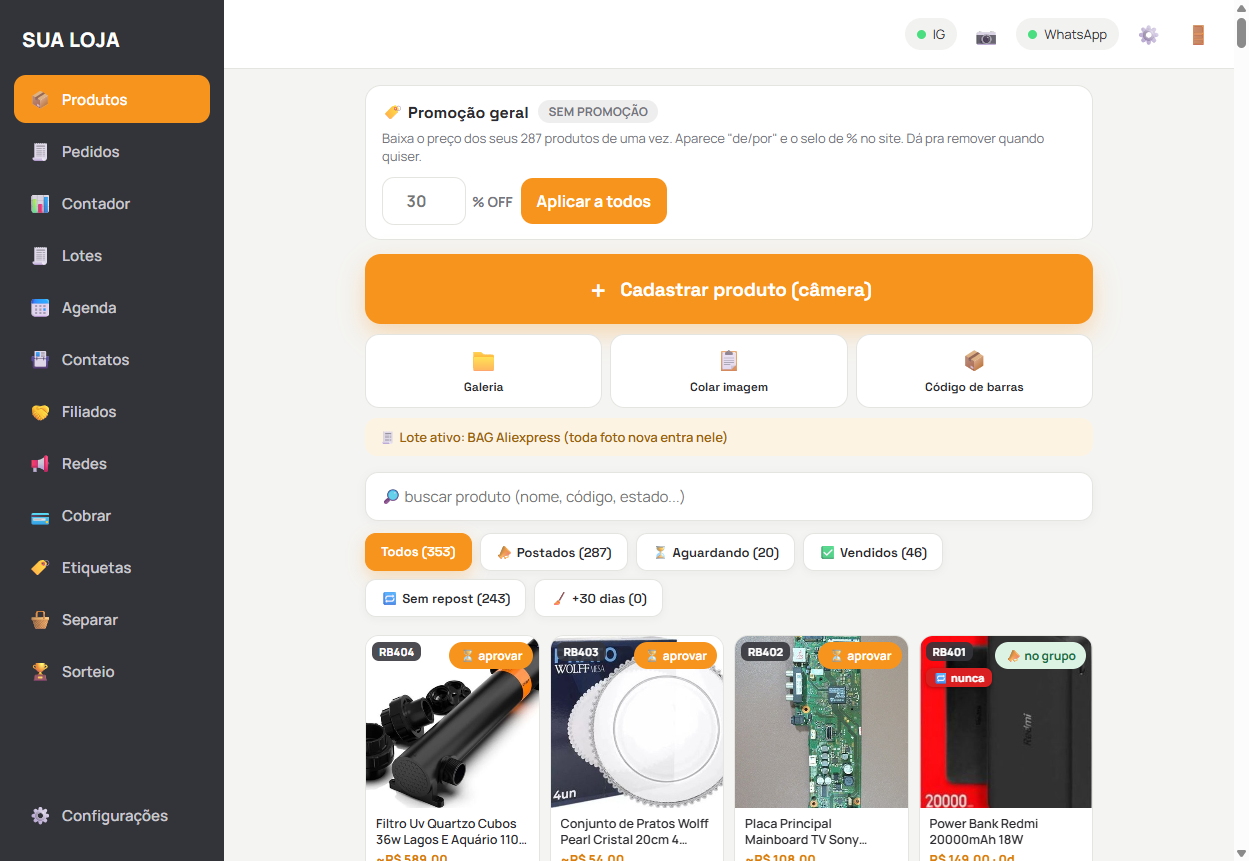Click the no grupo badge on RB401
This screenshot has width=1249, height=861.
tap(1040, 656)
